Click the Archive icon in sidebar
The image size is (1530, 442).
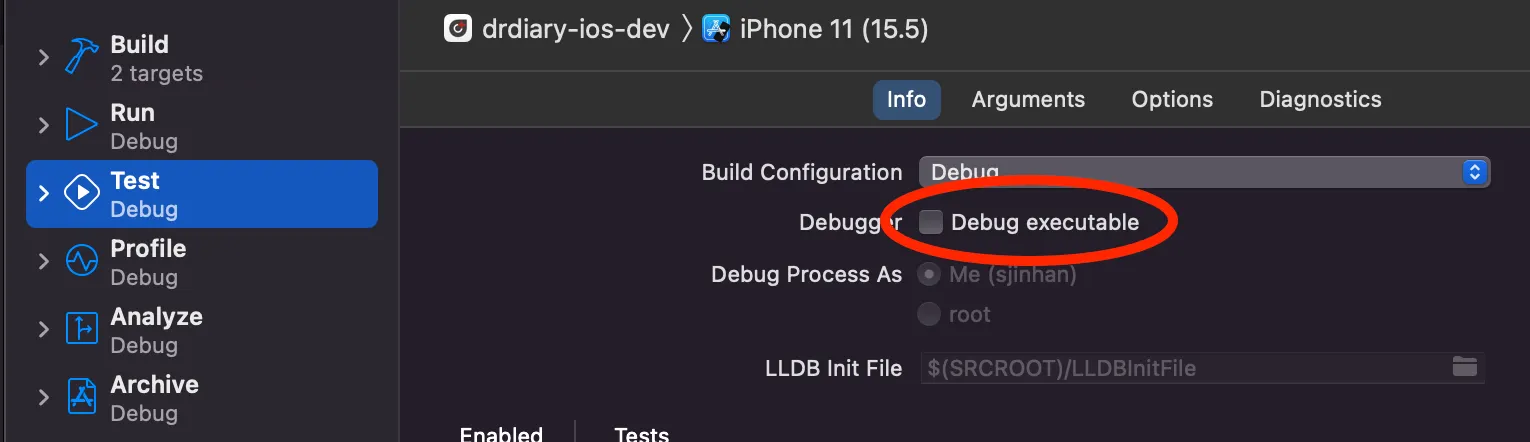tap(81, 397)
